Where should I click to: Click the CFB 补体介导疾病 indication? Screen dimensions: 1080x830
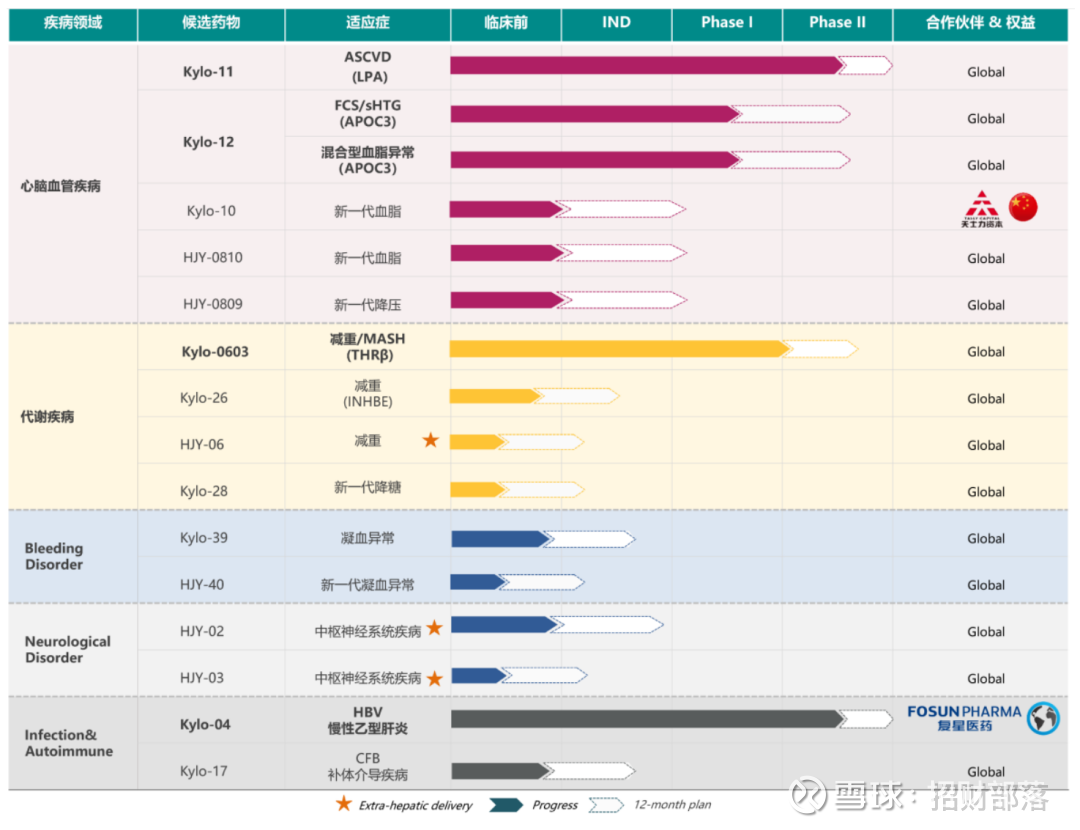click(x=368, y=766)
